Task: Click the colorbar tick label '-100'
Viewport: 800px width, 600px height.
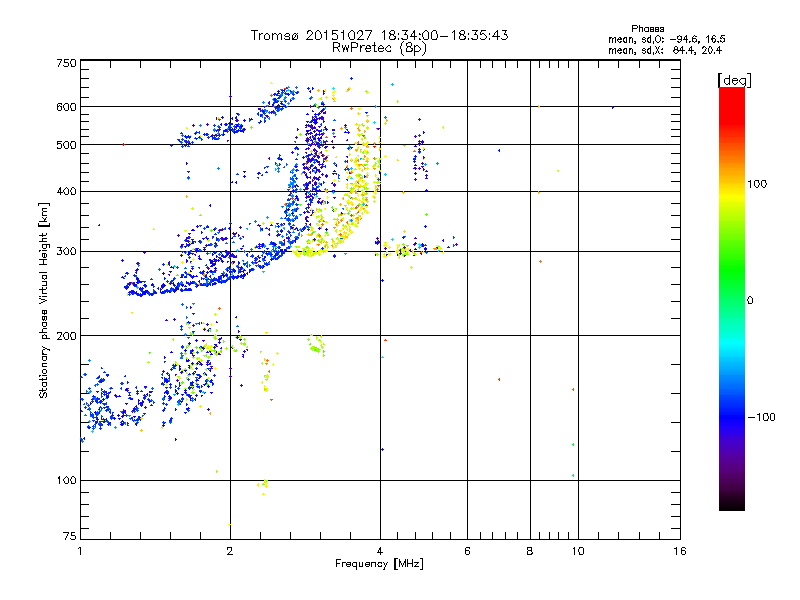Action: point(761,417)
